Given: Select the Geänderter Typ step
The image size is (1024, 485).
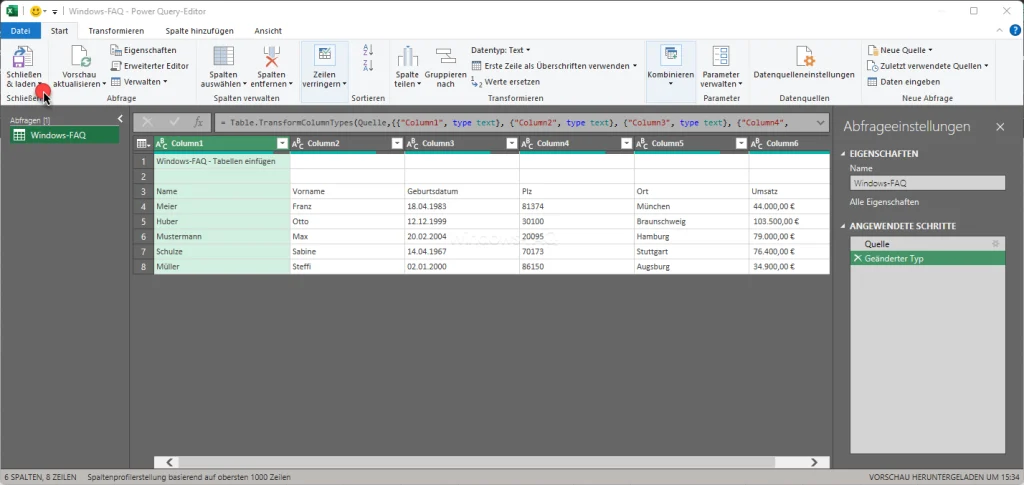Looking at the screenshot, I should (927, 258).
